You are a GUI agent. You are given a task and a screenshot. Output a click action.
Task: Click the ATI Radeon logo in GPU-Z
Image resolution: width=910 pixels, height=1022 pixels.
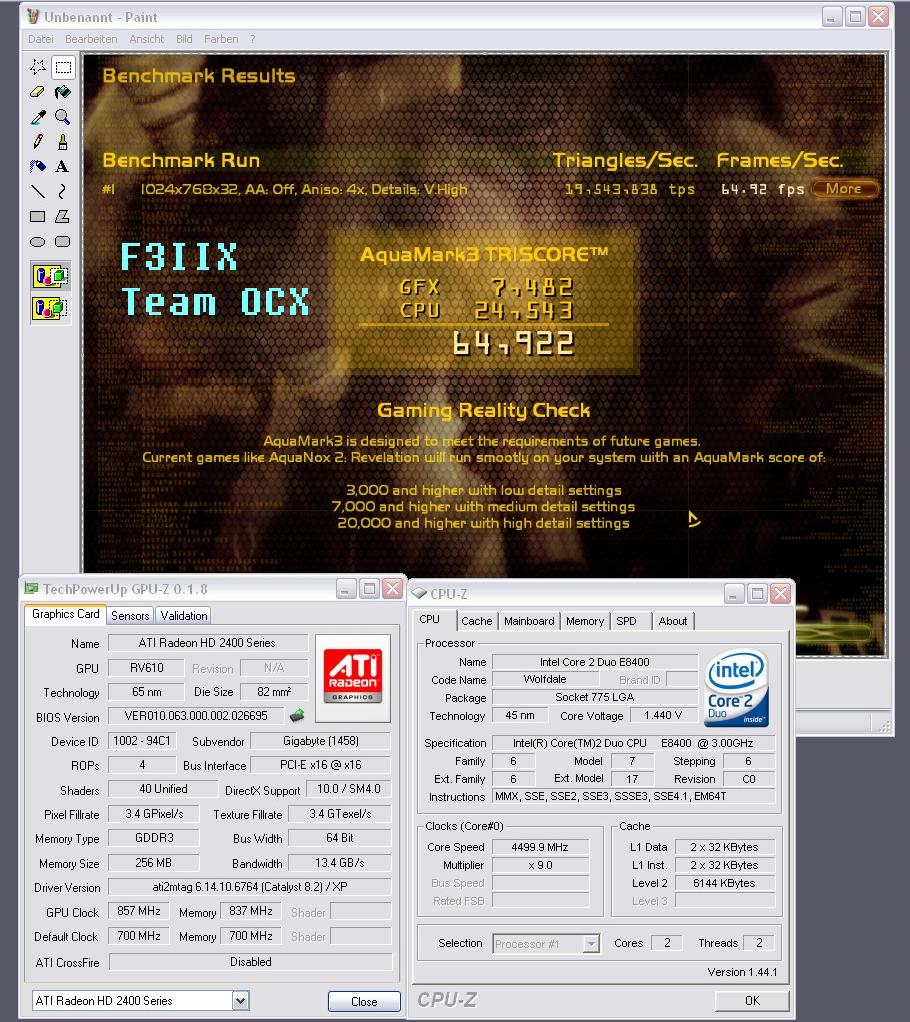click(353, 678)
